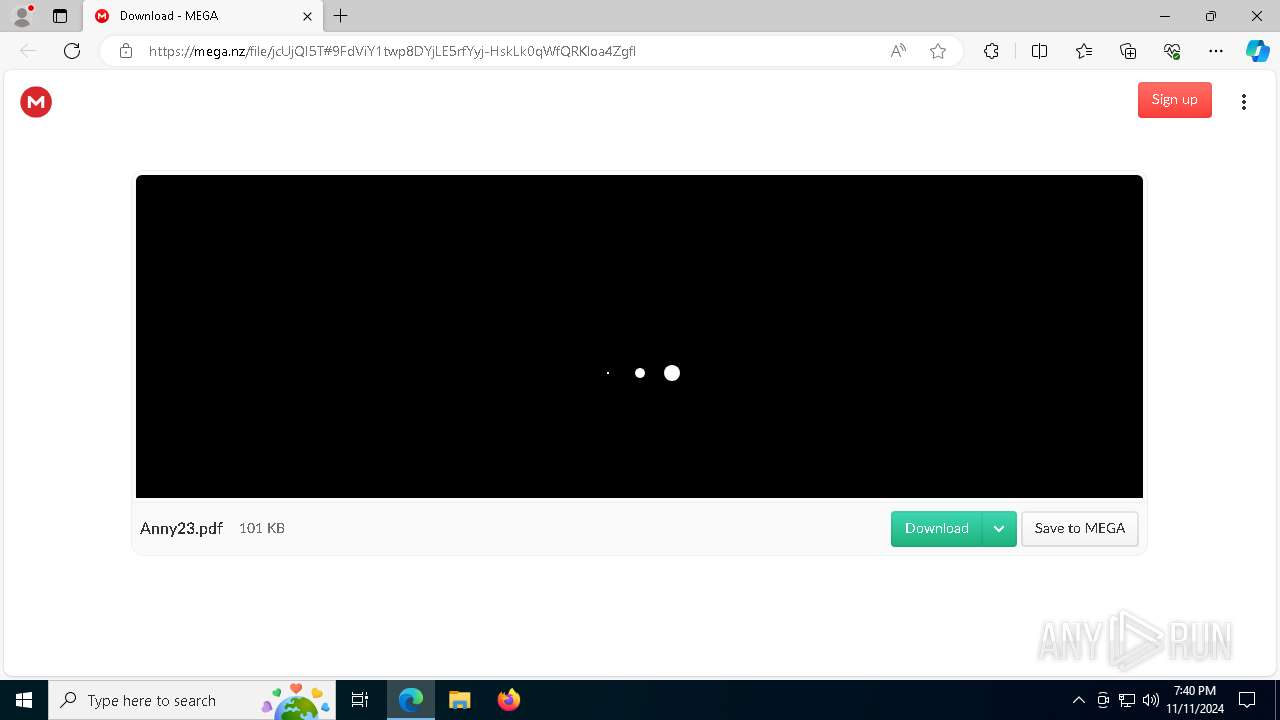Minimize the Edge window
The image size is (1280, 720).
coord(1165,16)
